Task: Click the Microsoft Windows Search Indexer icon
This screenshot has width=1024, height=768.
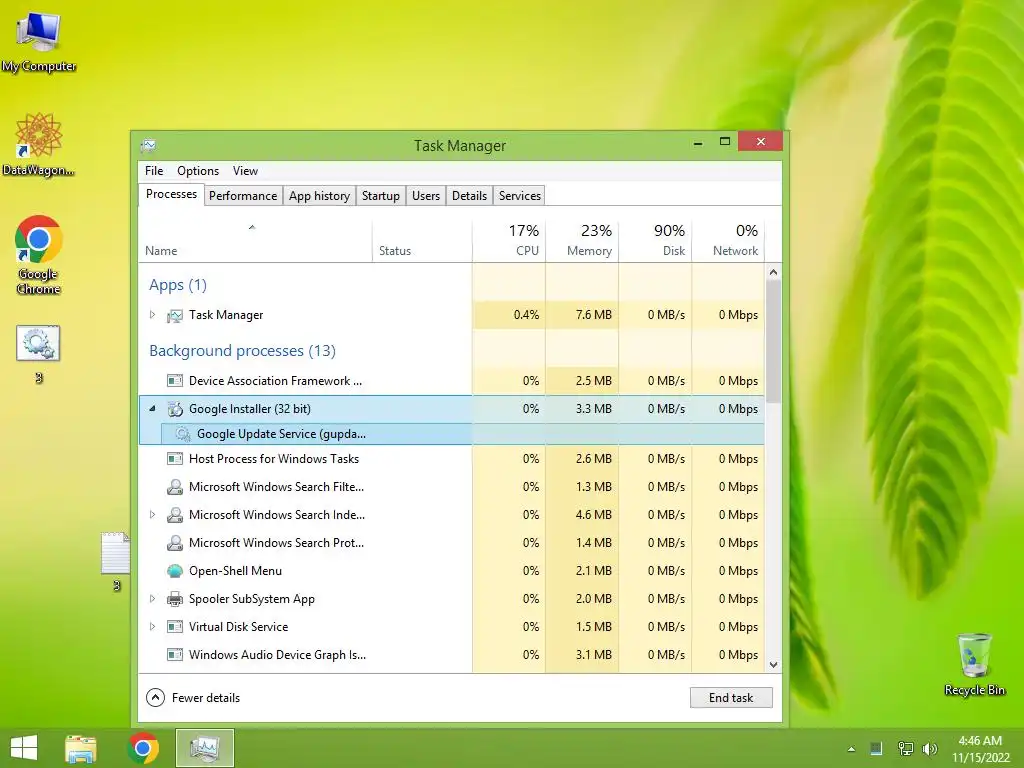Action: coord(174,515)
